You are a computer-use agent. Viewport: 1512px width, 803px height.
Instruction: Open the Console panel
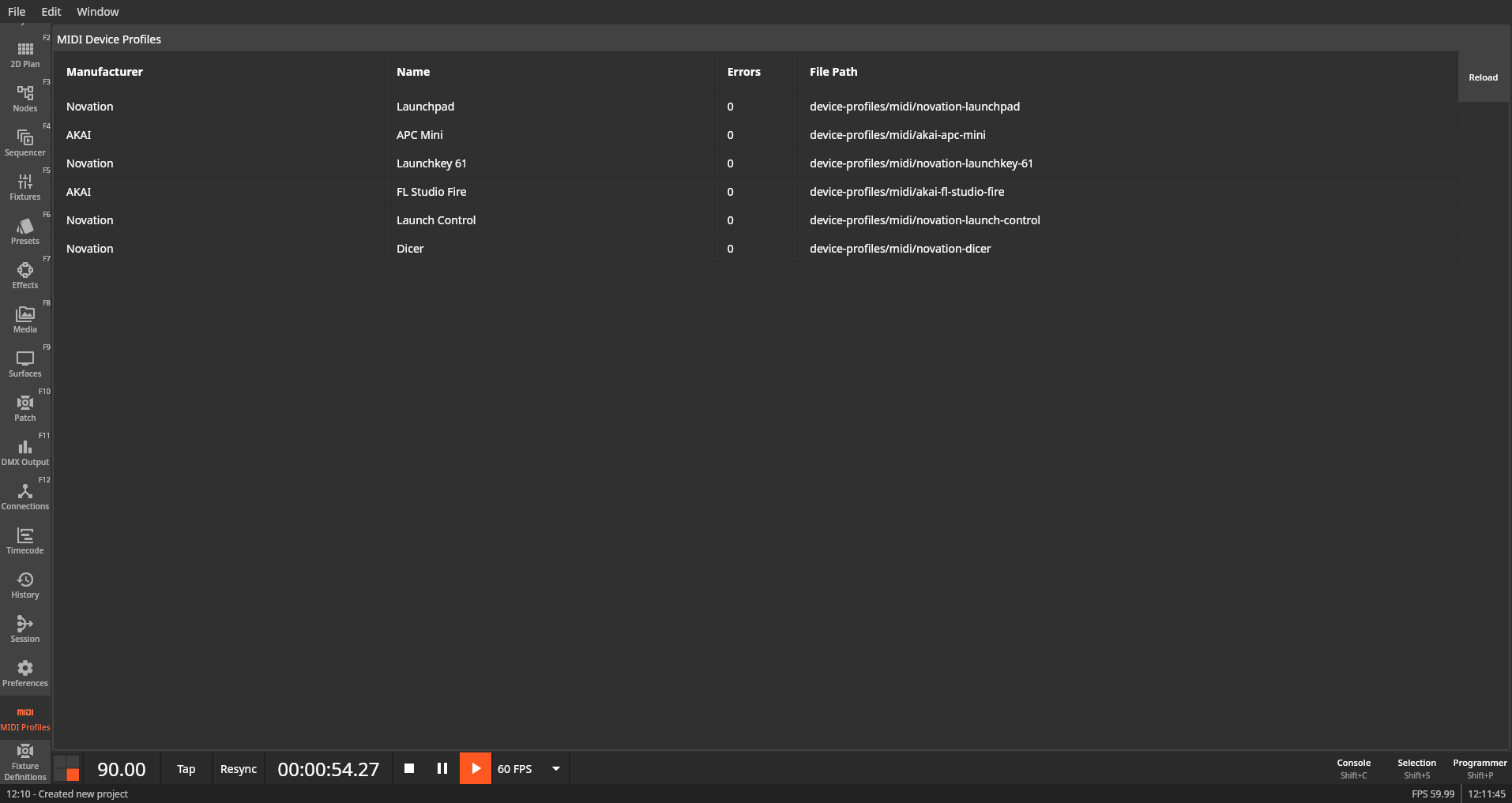pyautogui.click(x=1354, y=768)
